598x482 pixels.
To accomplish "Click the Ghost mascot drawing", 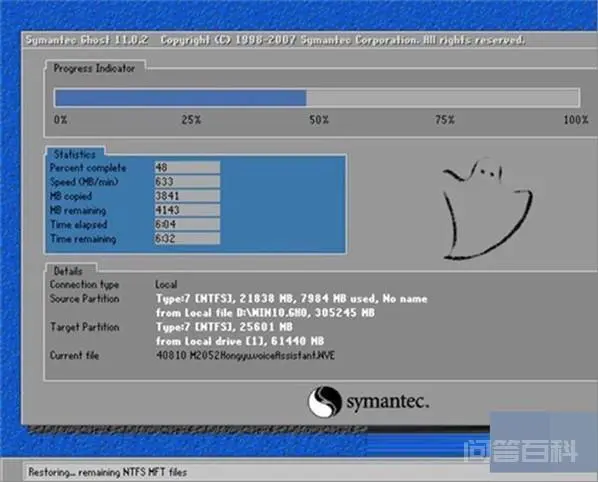I will [487, 209].
